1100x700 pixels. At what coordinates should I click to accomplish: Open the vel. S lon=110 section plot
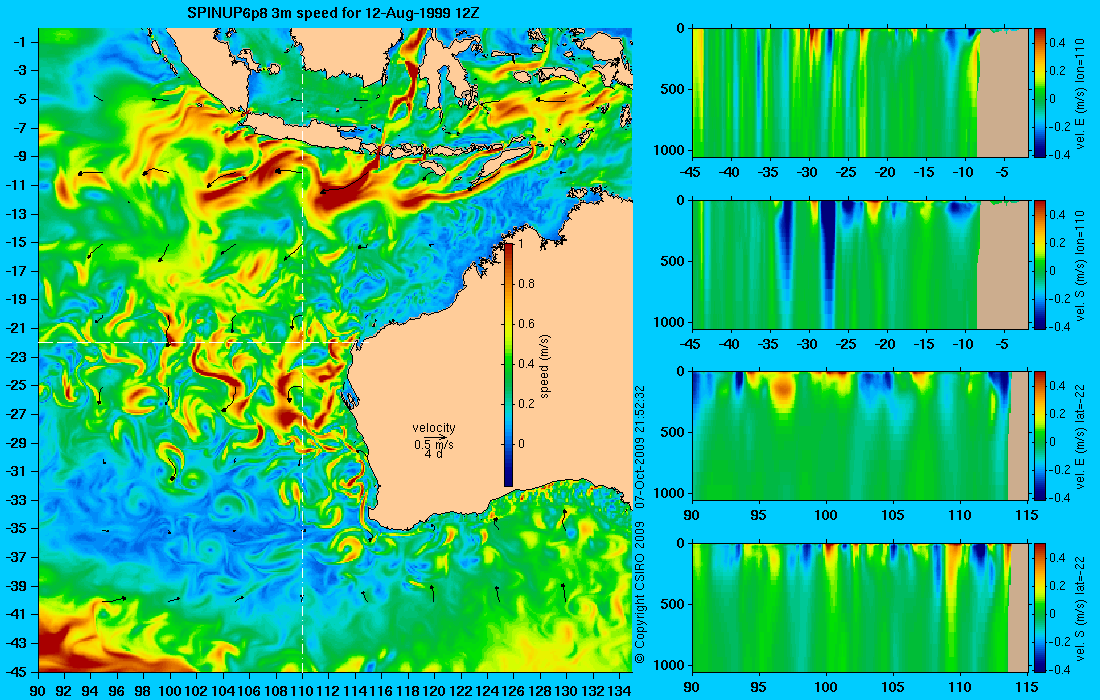860,264
